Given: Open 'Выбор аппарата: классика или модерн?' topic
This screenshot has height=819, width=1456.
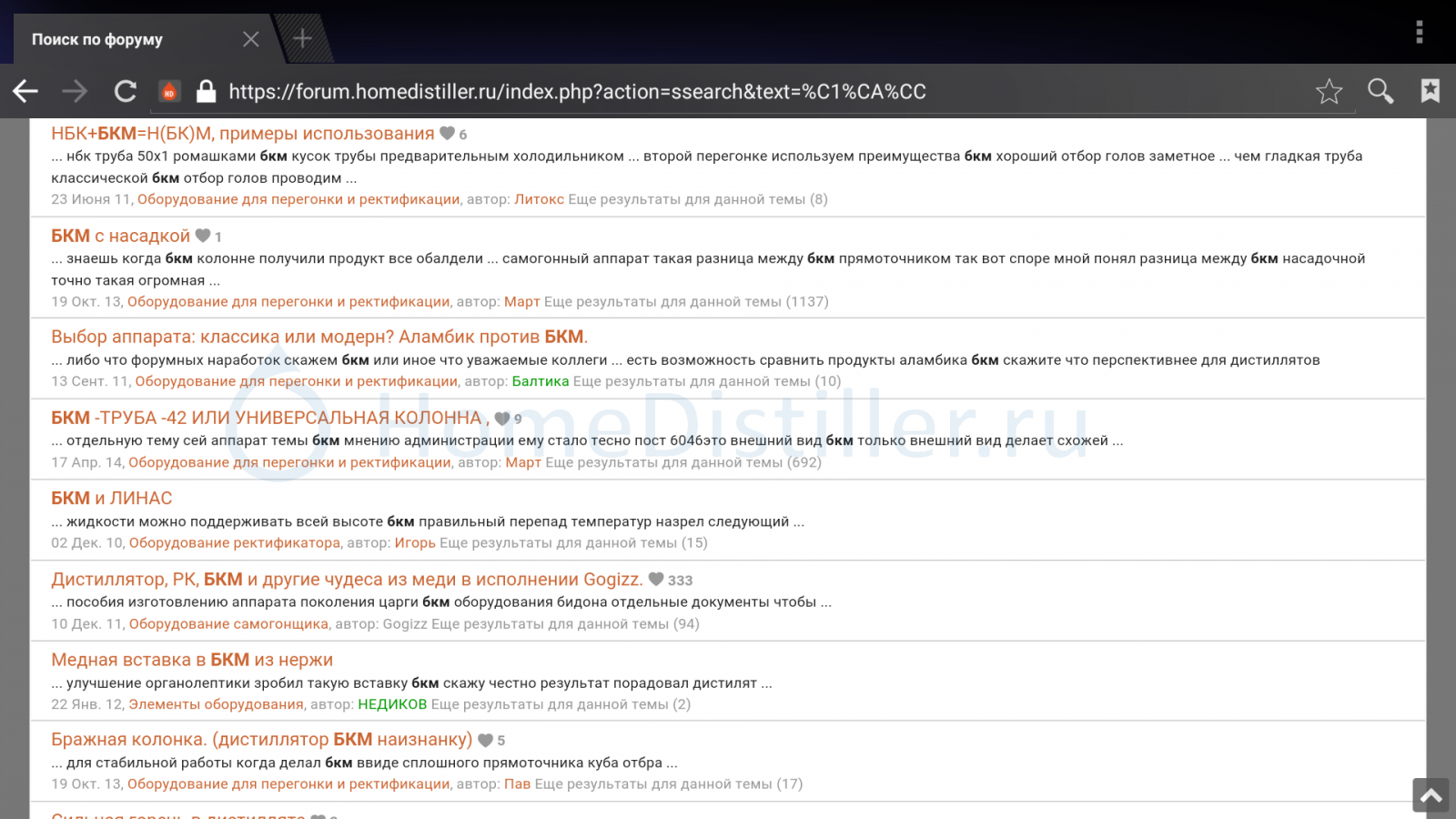Looking at the screenshot, I should (x=318, y=337).
